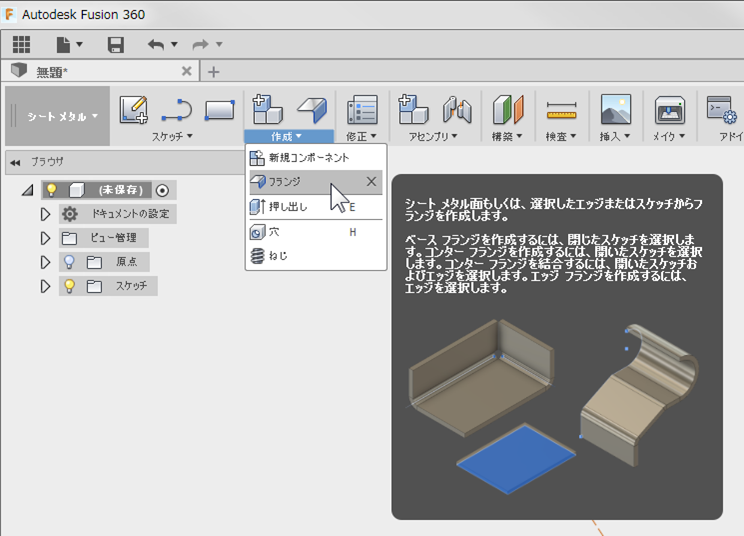Click New Component icon in the アセンブリ toolbar group

(x=413, y=109)
